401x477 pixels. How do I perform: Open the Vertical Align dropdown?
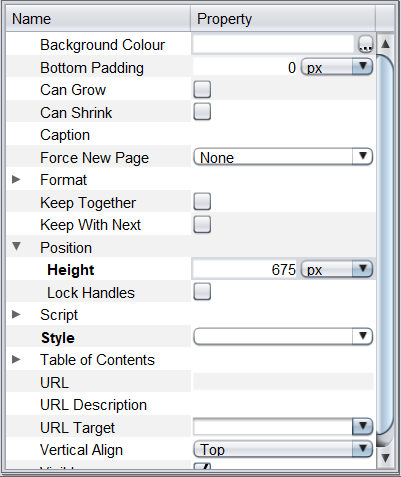point(283,449)
